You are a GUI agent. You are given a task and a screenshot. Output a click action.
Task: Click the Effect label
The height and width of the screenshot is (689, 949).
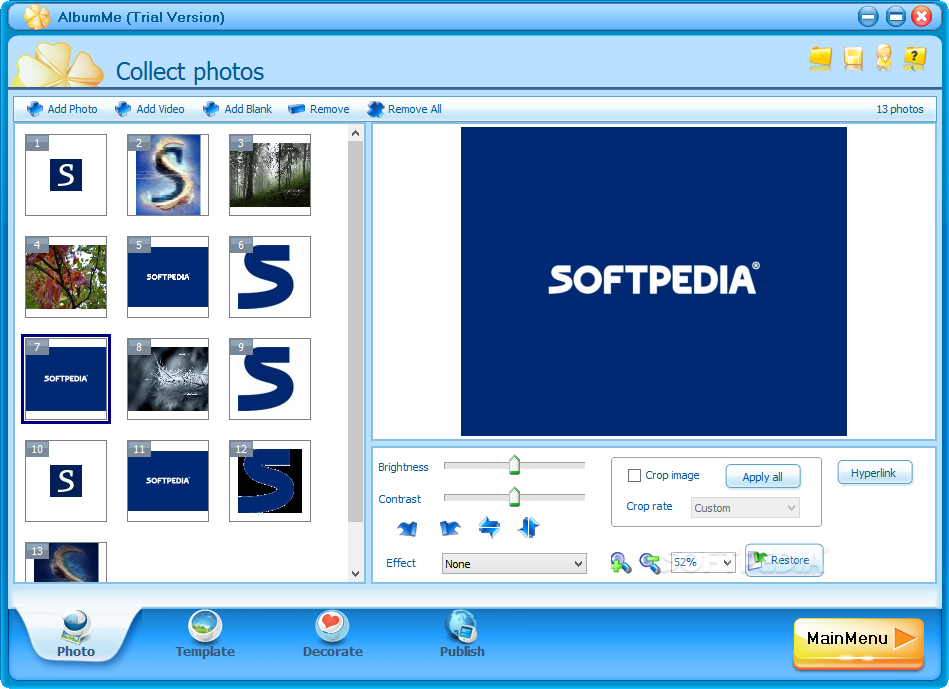point(401,562)
